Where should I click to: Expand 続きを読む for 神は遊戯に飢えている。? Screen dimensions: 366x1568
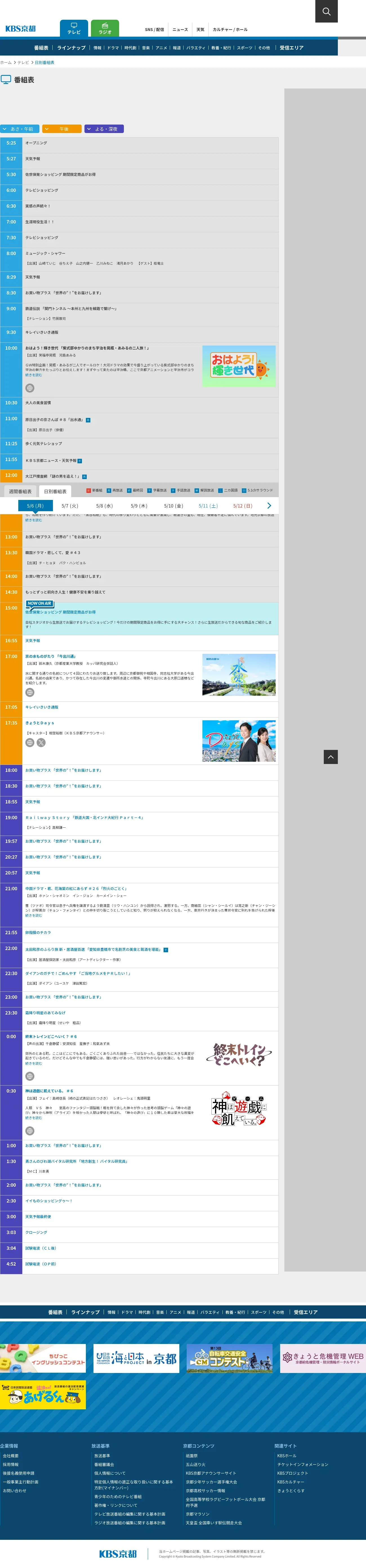[34, 1118]
